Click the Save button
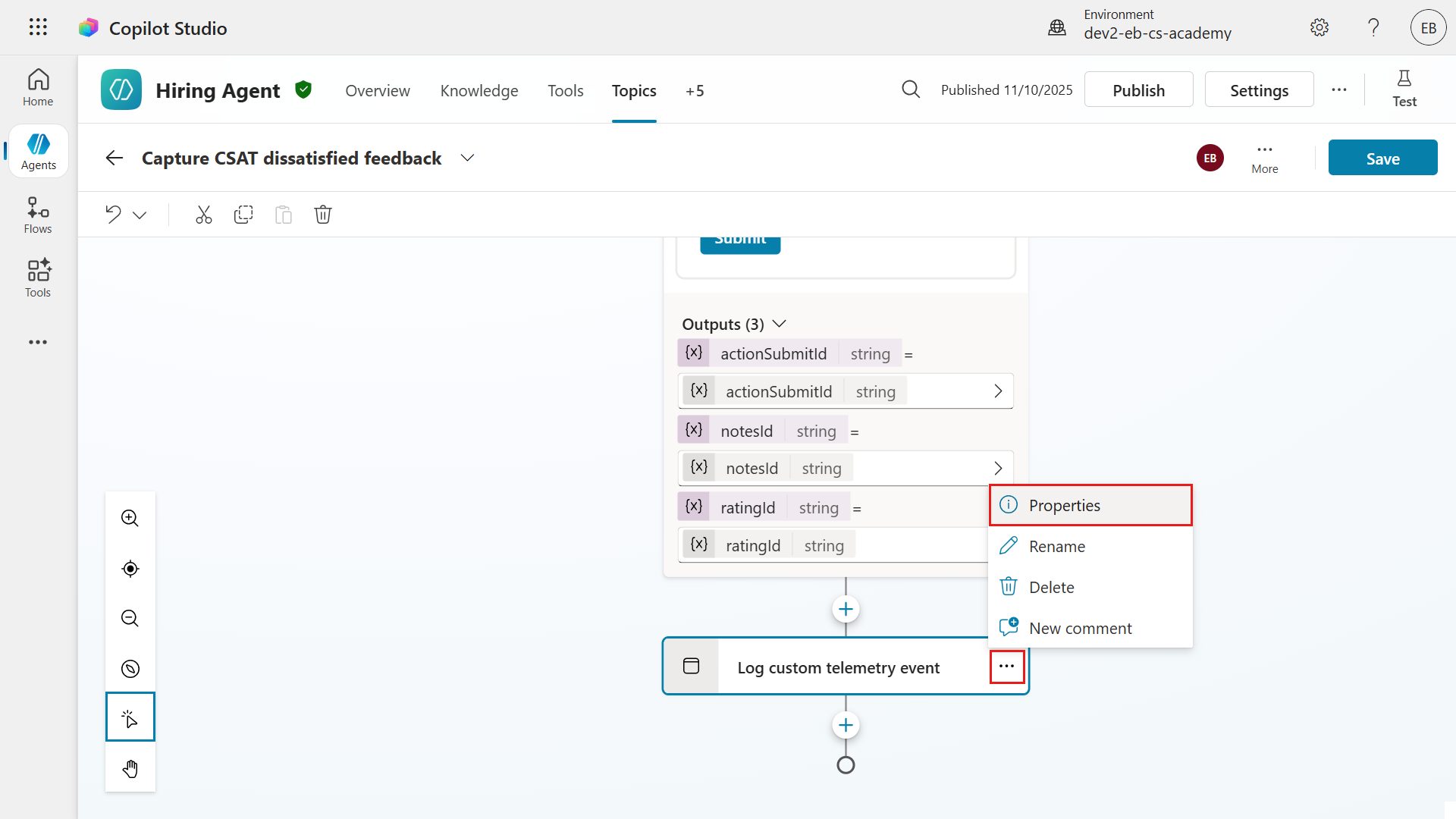The width and height of the screenshot is (1456, 819). [x=1382, y=158]
